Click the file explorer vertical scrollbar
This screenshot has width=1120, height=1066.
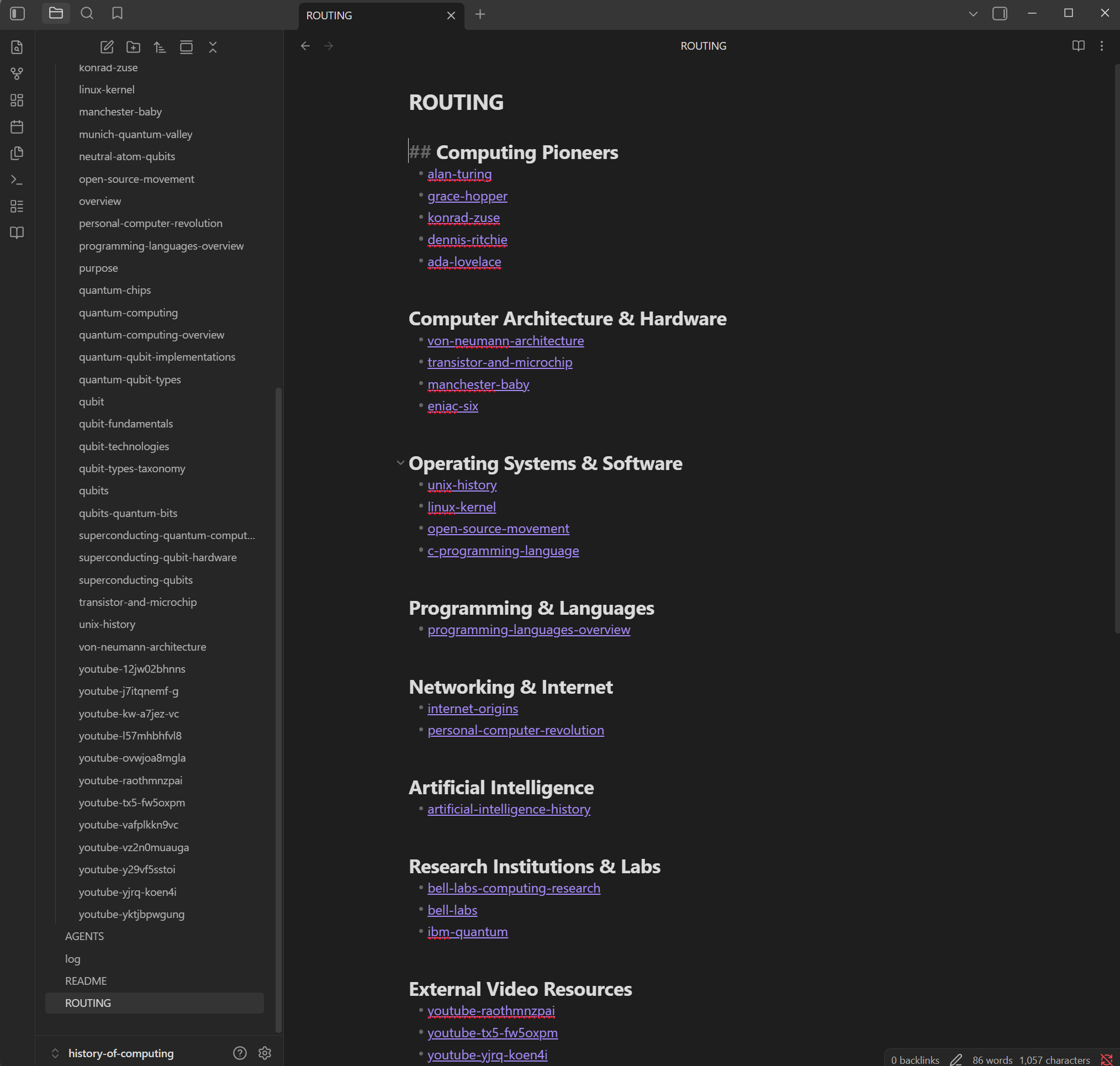[x=278, y=709]
